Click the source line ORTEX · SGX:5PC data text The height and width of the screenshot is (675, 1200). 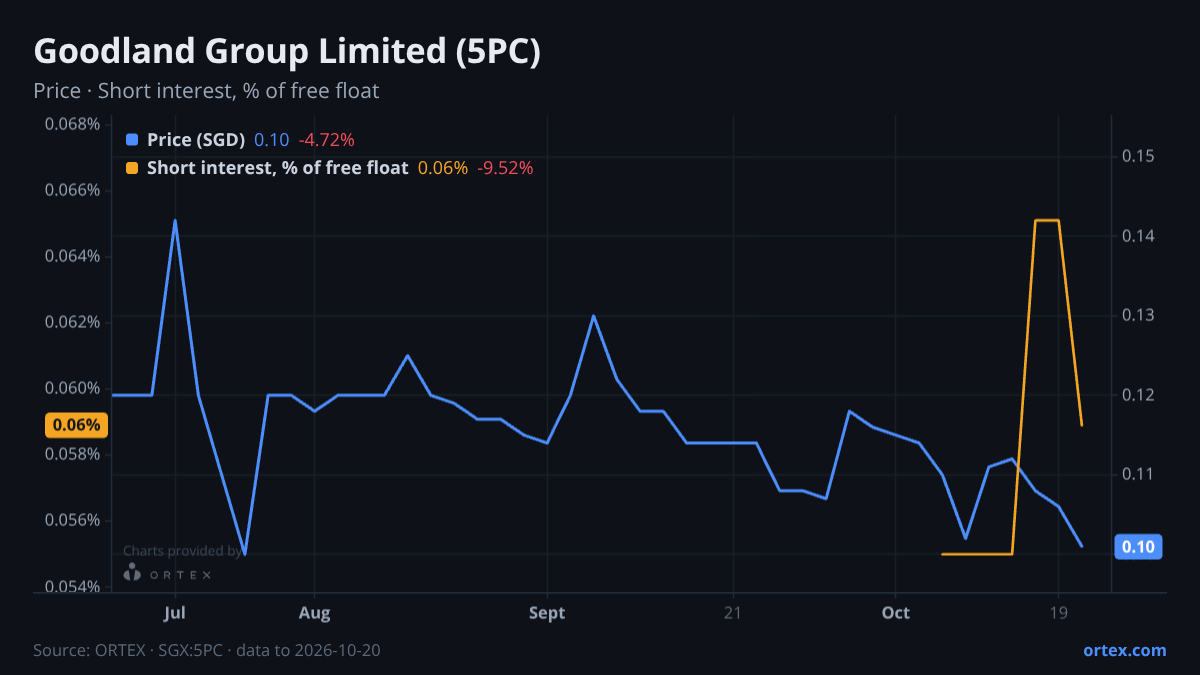207,650
